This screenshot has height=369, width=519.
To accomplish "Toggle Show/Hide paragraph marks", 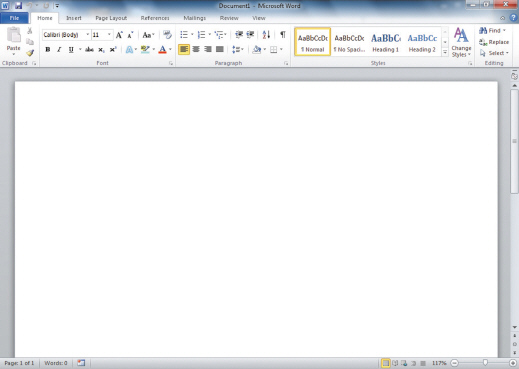I will pos(283,34).
